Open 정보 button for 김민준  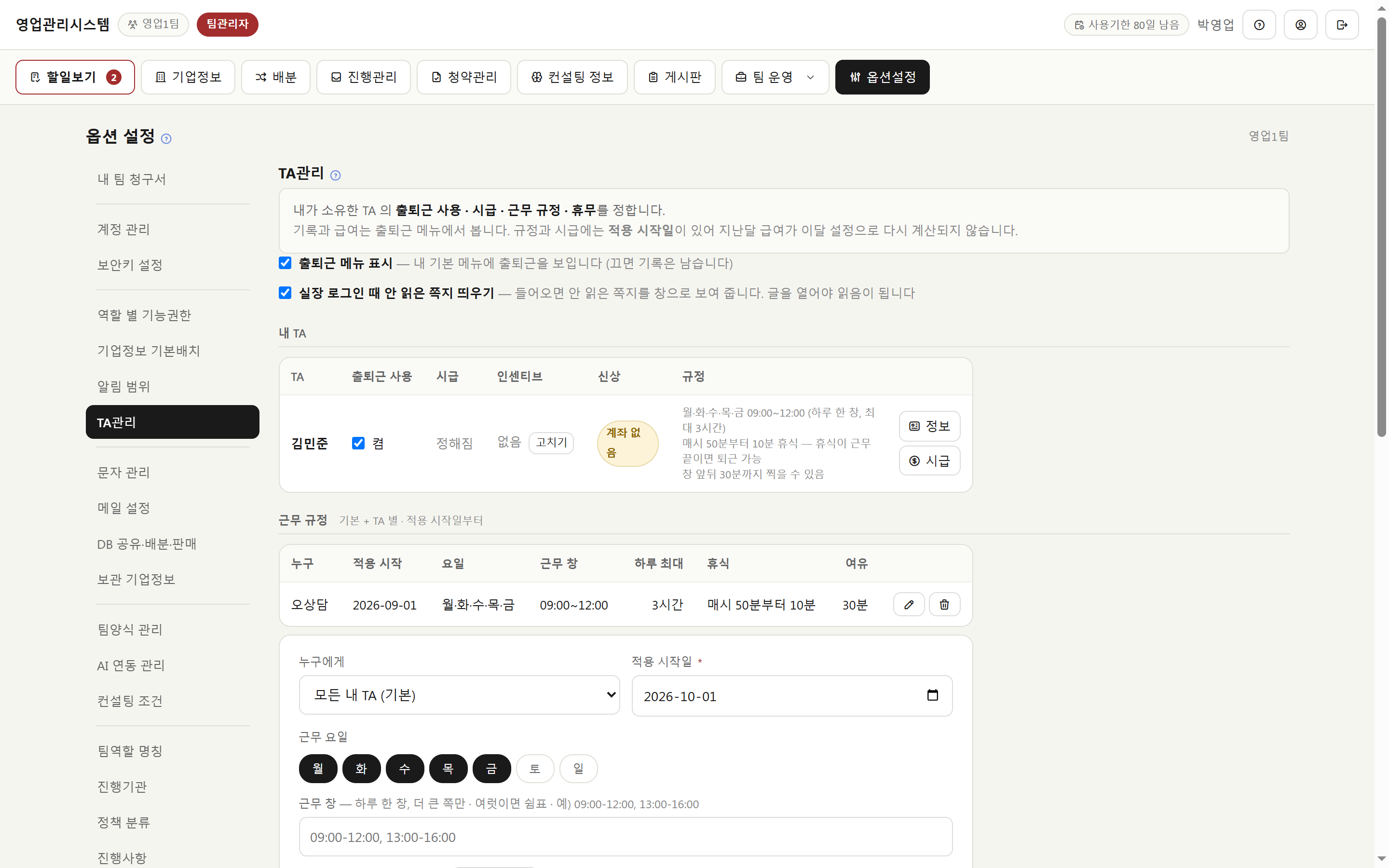pos(929,426)
